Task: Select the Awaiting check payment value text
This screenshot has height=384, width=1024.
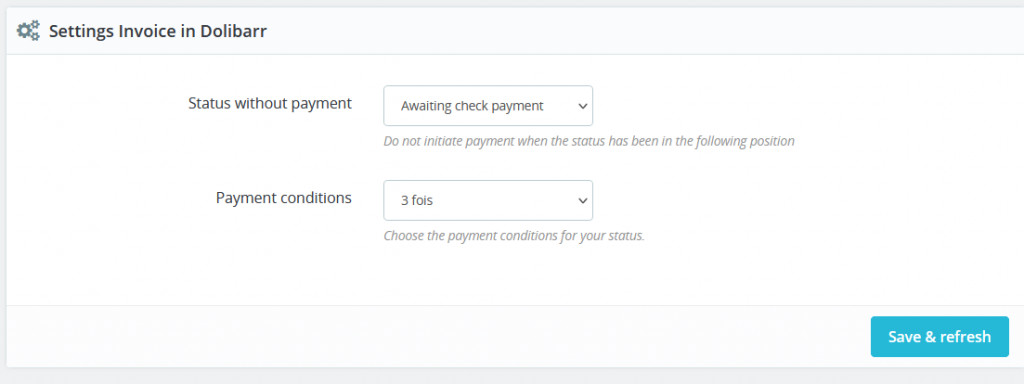Action: click(472, 106)
